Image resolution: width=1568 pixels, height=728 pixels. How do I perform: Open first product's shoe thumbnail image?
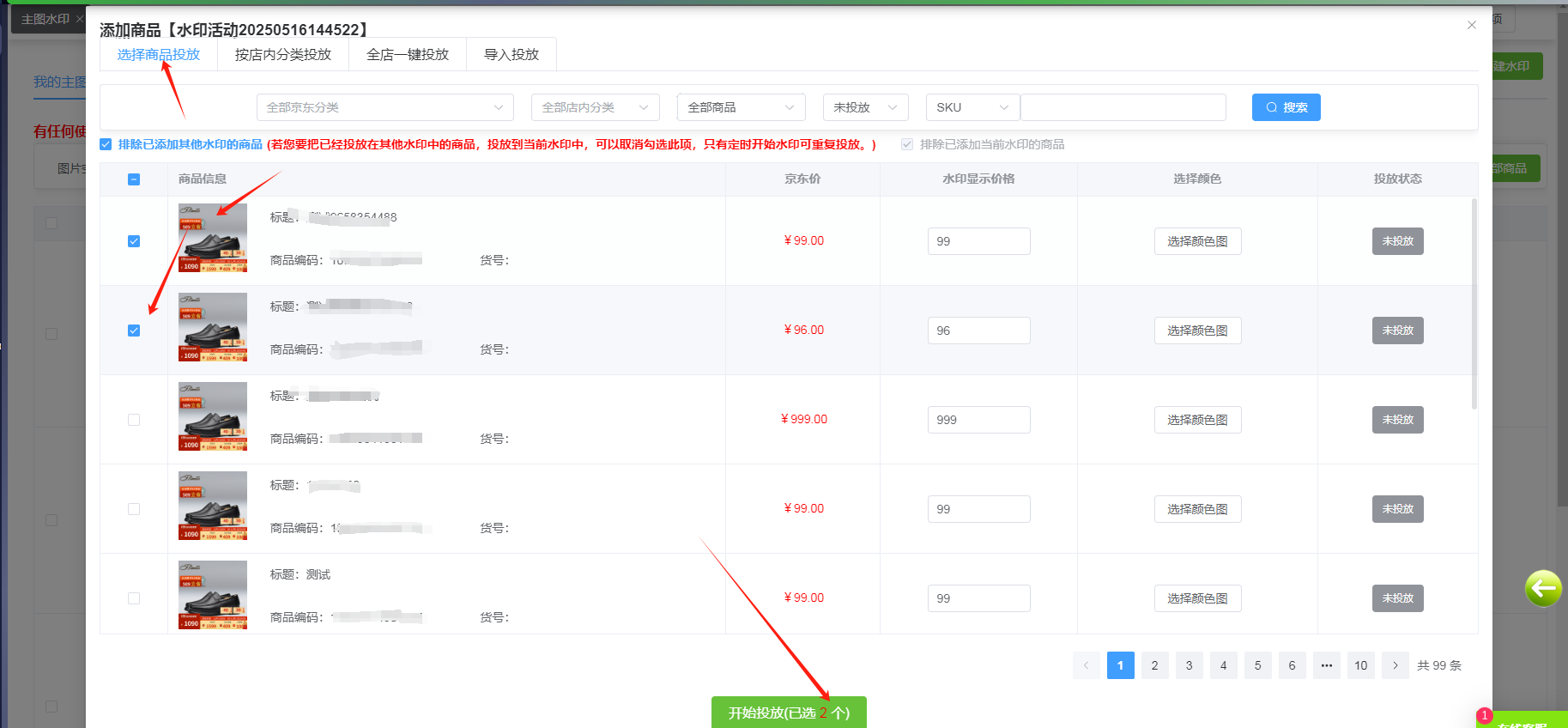(x=213, y=238)
